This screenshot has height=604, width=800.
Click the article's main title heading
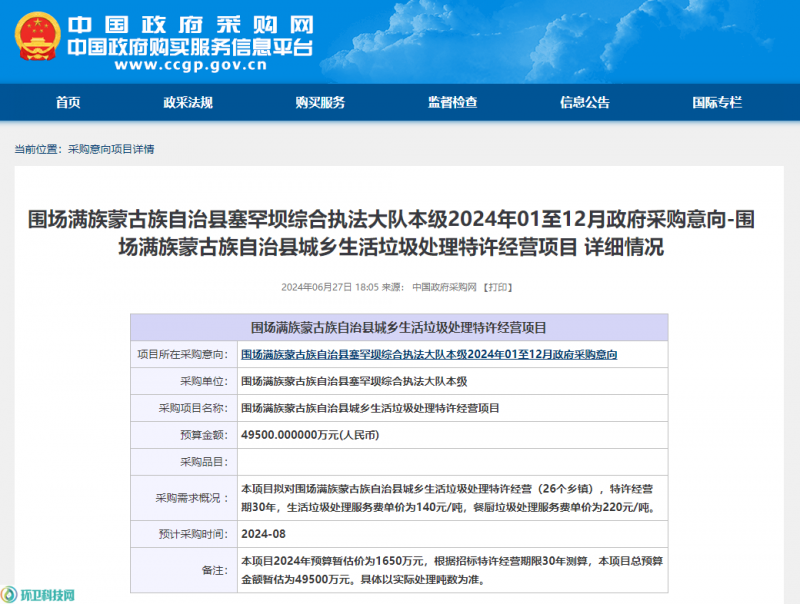[x=399, y=233]
